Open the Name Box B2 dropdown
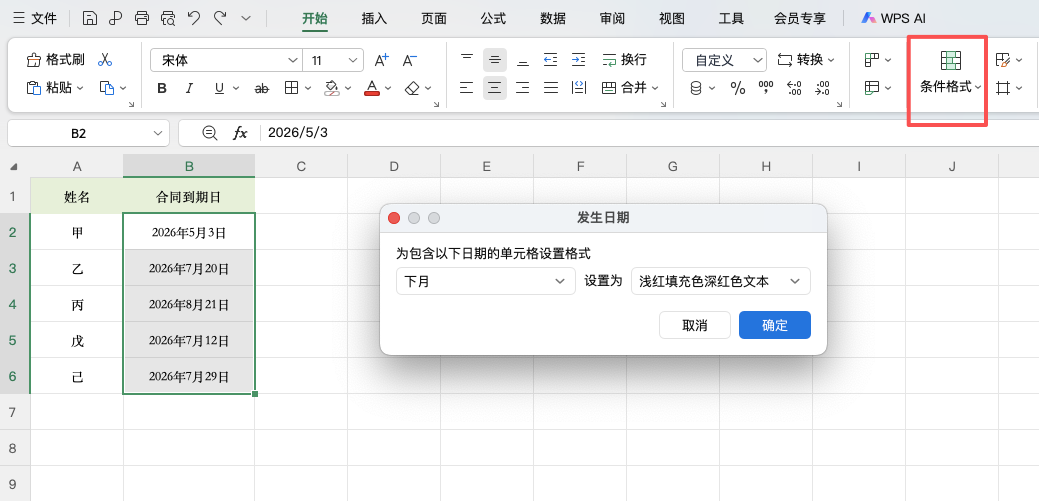 click(158, 133)
